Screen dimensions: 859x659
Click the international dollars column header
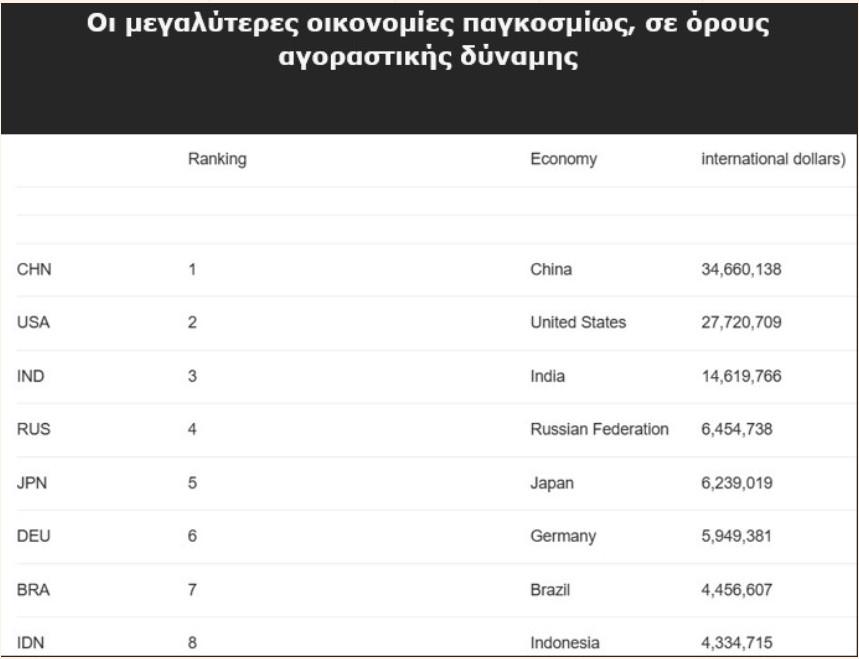(x=773, y=159)
